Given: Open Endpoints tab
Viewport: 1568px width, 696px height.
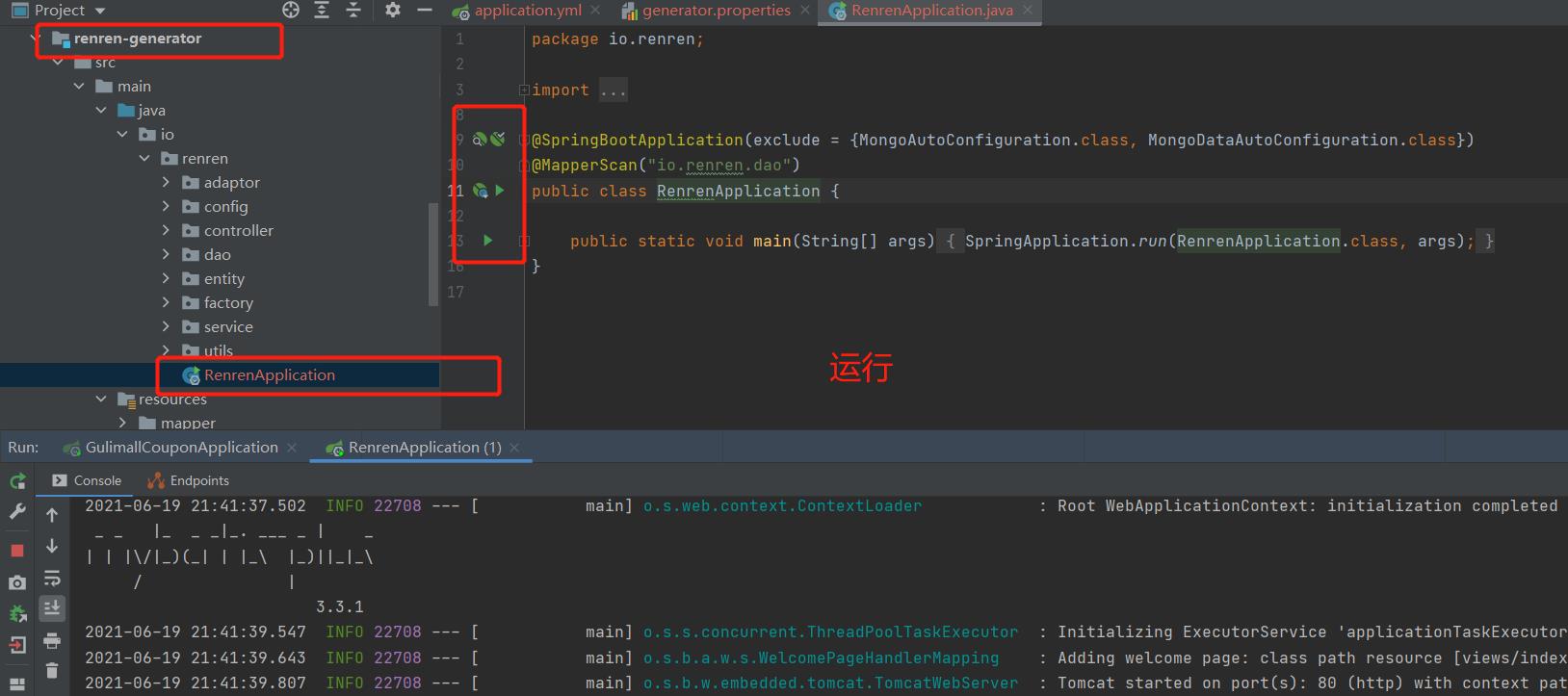Looking at the screenshot, I should tap(189, 480).
